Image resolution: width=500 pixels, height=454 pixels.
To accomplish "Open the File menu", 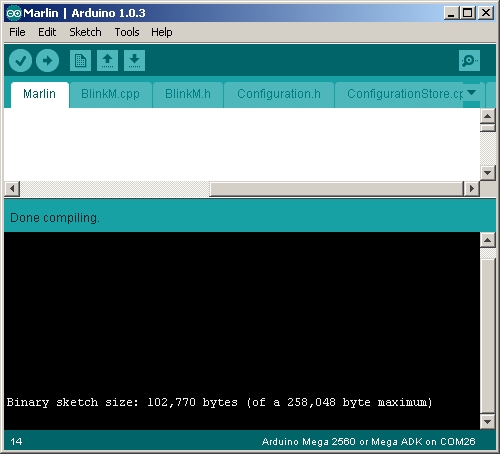I will (17, 32).
